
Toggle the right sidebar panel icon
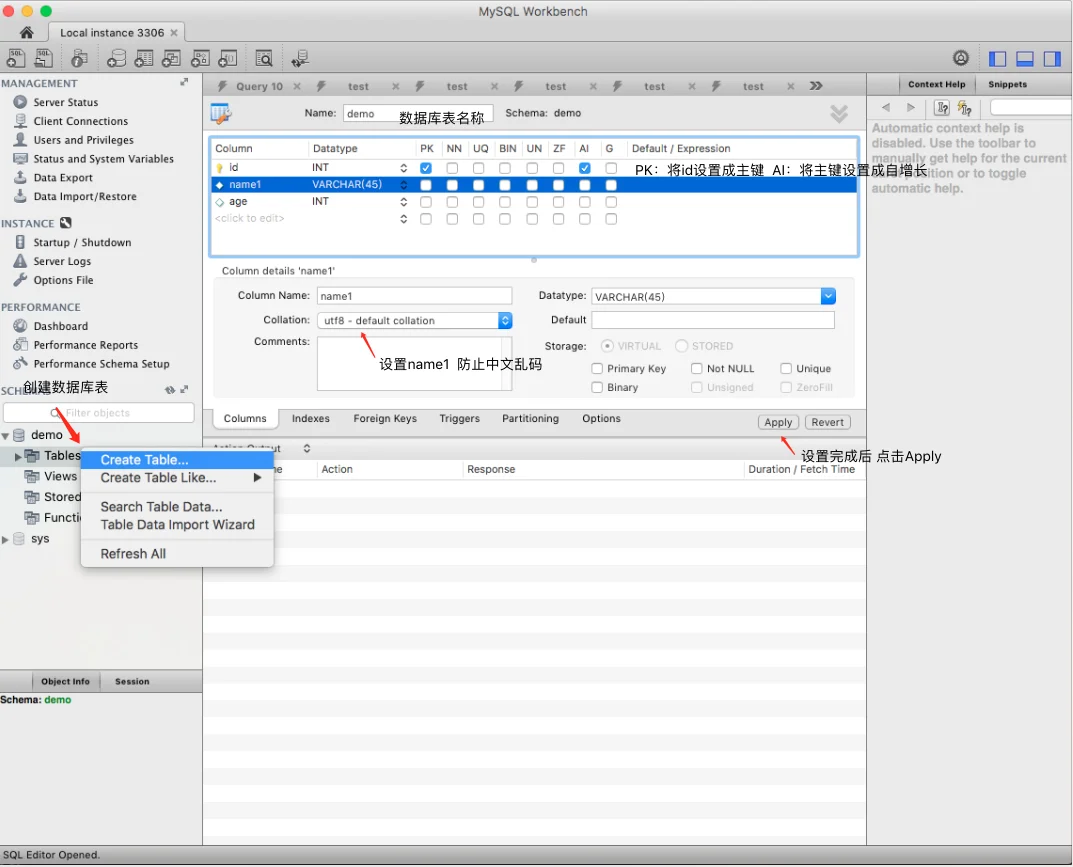tap(1052, 59)
